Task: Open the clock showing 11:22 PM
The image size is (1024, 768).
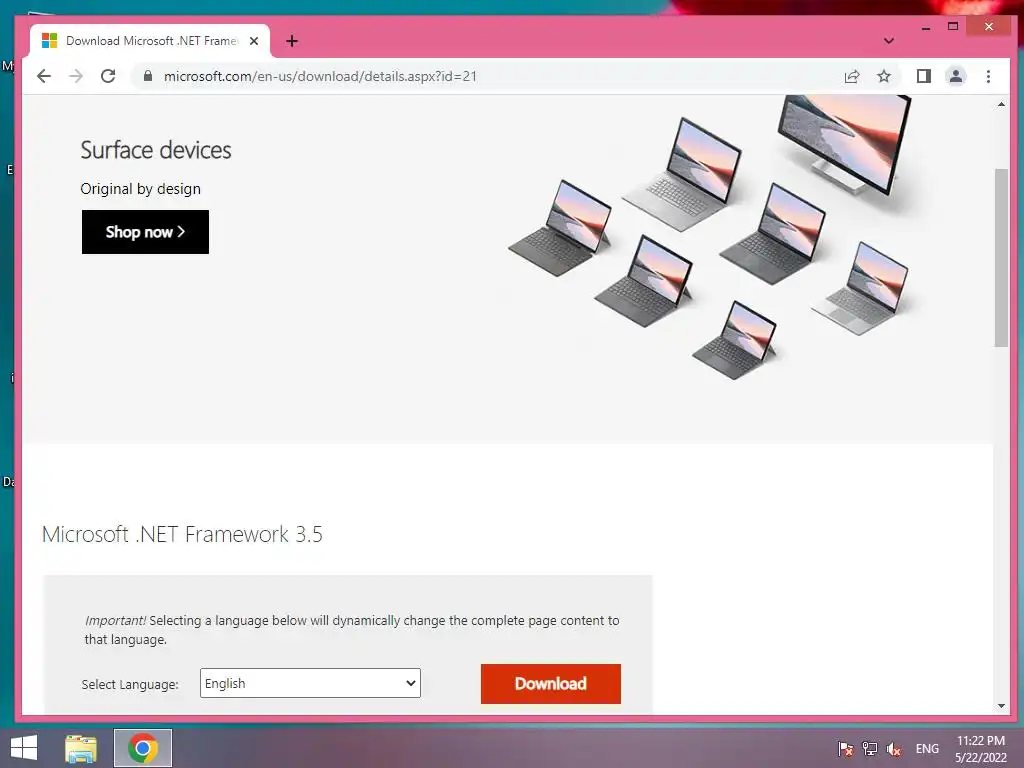Action: pyautogui.click(x=980, y=749)
